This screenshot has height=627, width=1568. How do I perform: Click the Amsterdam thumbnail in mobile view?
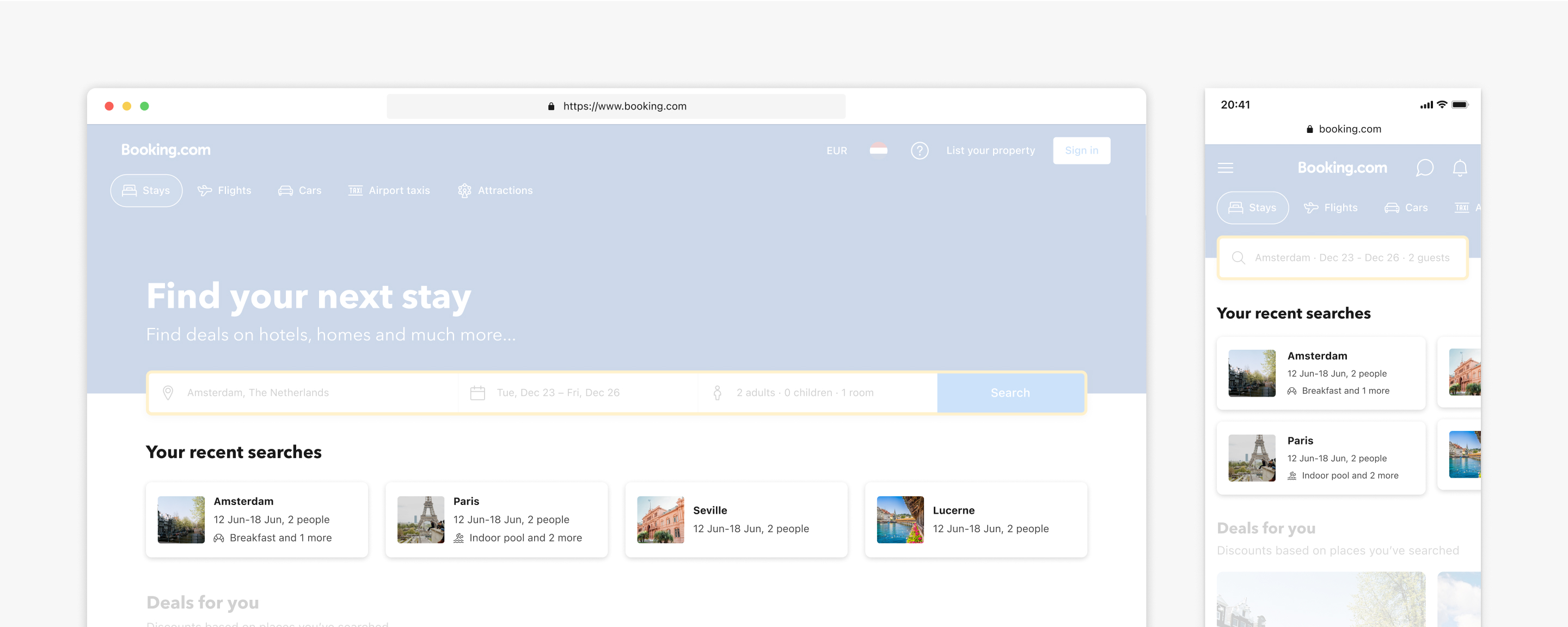(1252, 373)
